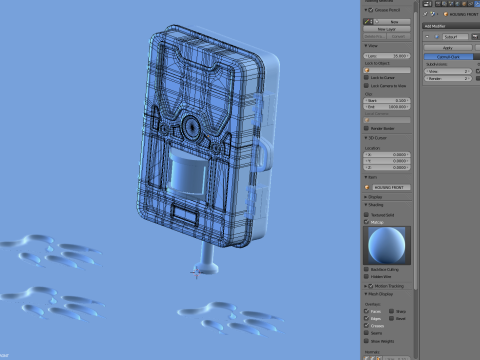Expand the Motion Tracking panel

click(x=366, y=286)
